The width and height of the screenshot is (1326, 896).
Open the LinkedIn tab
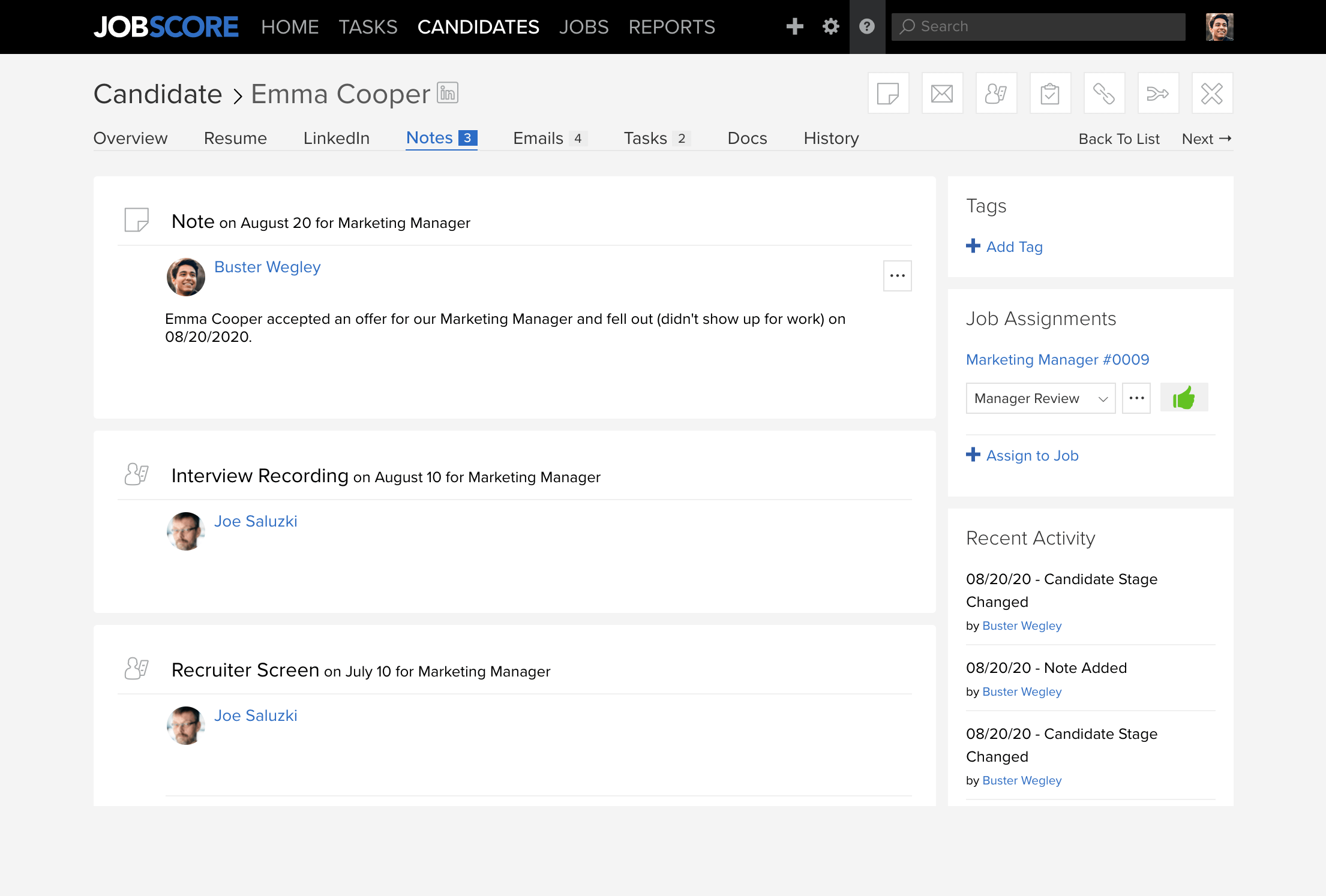pyautogui.click(x=336, y=139)
